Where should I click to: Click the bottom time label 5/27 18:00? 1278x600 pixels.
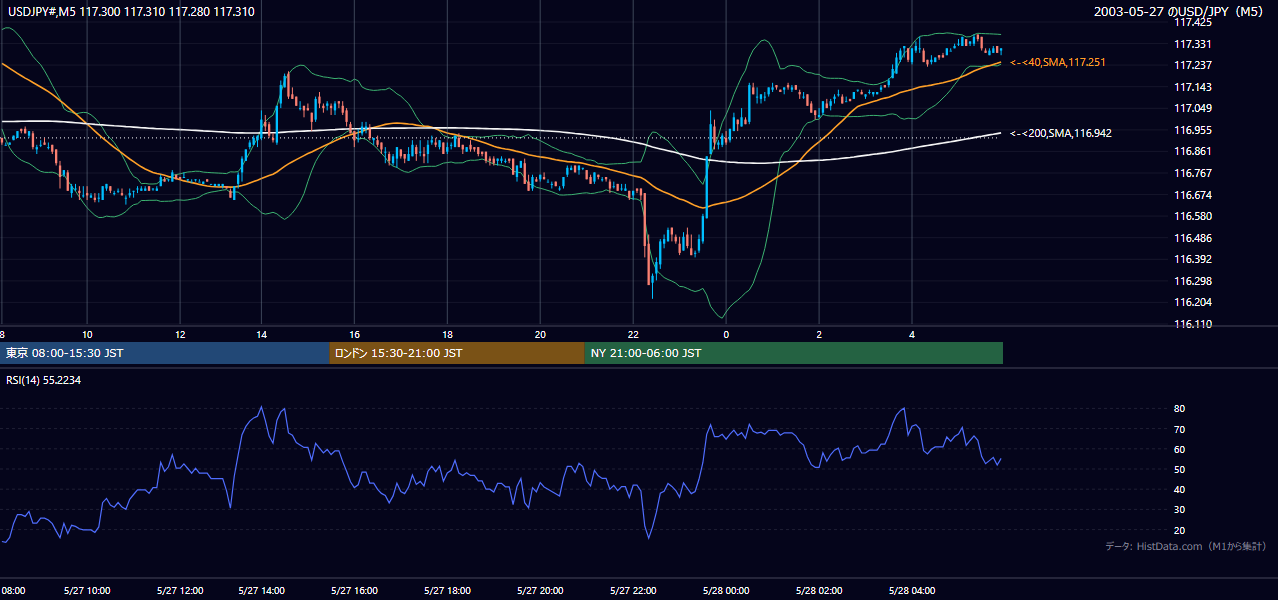pos(446,591)
